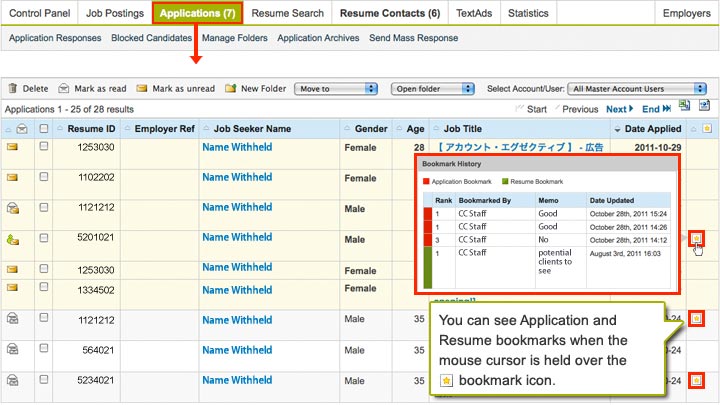Open the Job Postings tab
The image size is (720, 405).
point(115,13)
